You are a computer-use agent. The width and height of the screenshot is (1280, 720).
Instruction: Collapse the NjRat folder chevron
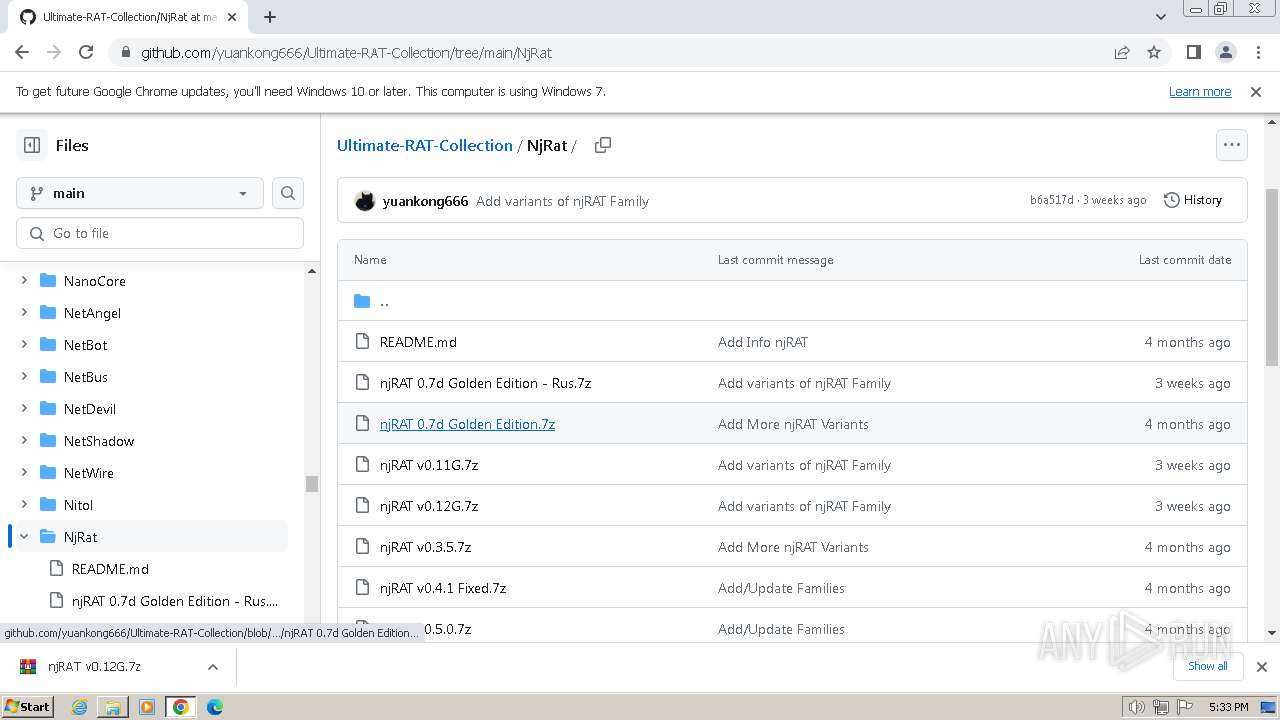click(24, 537)
